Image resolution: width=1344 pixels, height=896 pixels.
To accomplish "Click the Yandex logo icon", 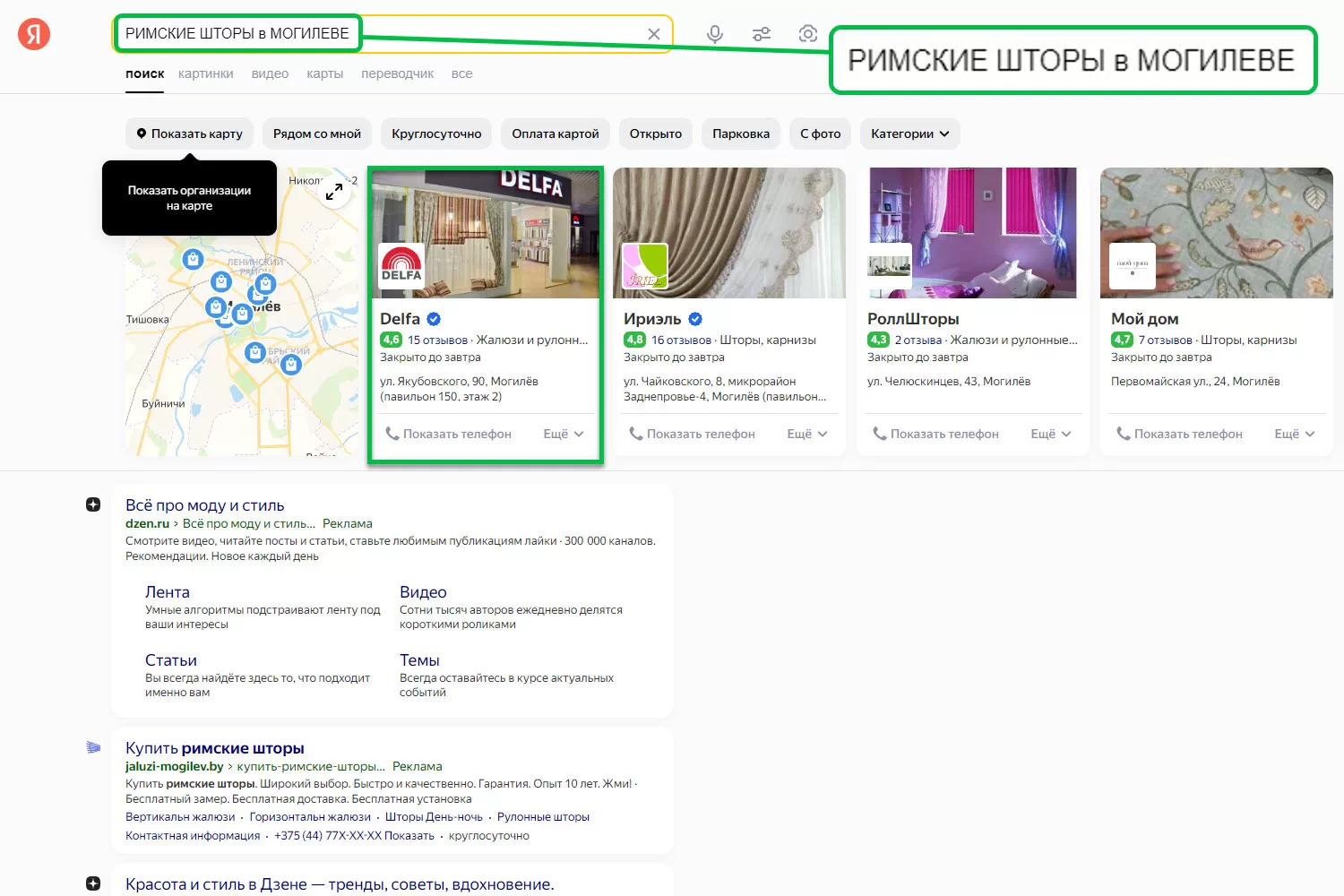I will [34, 34].
